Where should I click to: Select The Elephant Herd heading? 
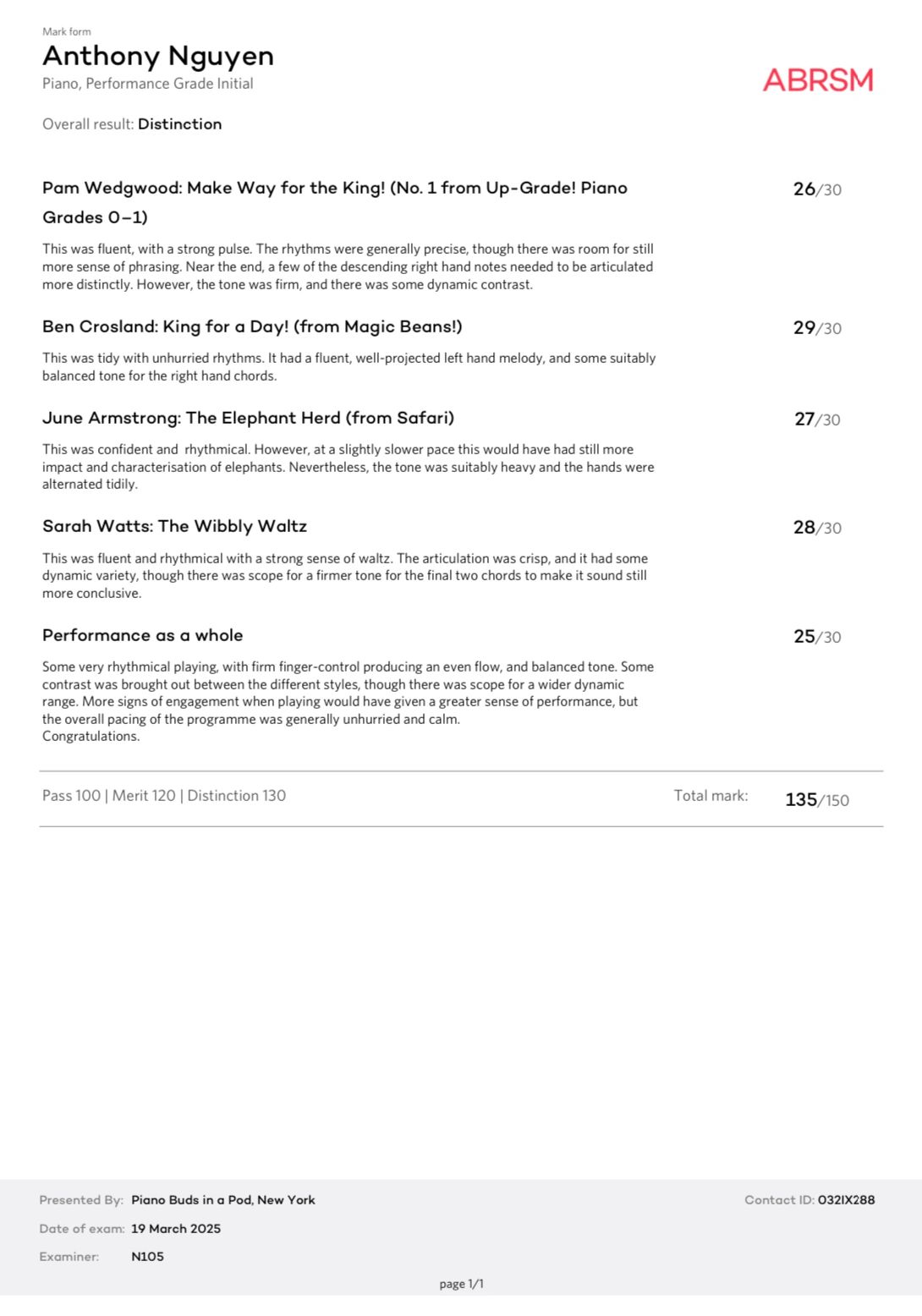(248, 418)
